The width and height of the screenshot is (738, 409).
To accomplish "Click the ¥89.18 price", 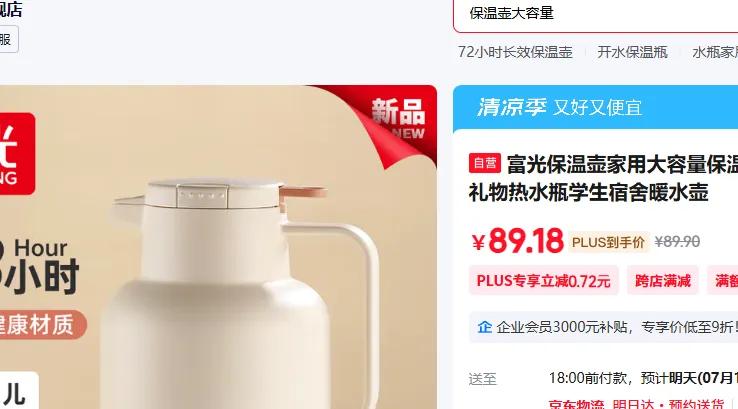I will click(518, 241).
